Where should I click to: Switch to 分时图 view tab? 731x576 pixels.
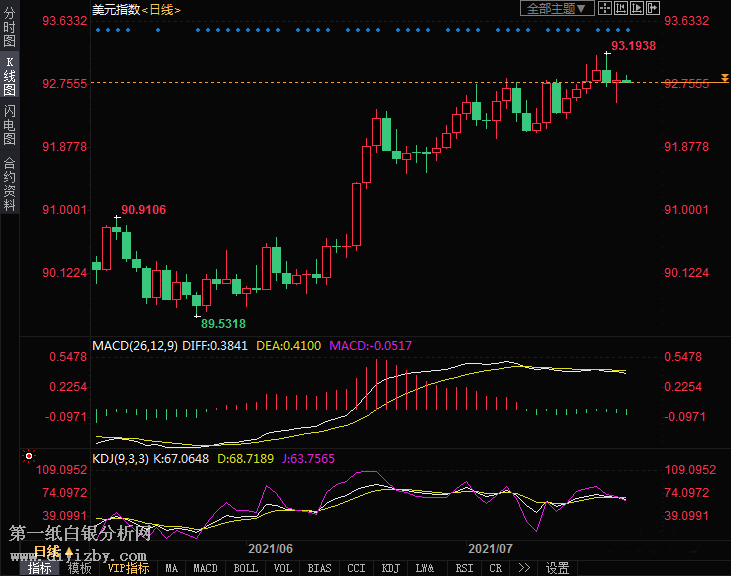point(9,29)
